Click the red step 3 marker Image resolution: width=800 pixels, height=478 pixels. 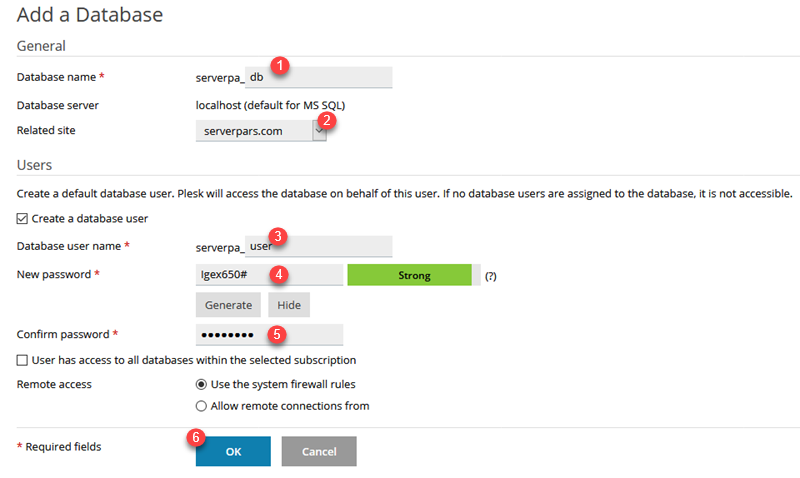278,236
